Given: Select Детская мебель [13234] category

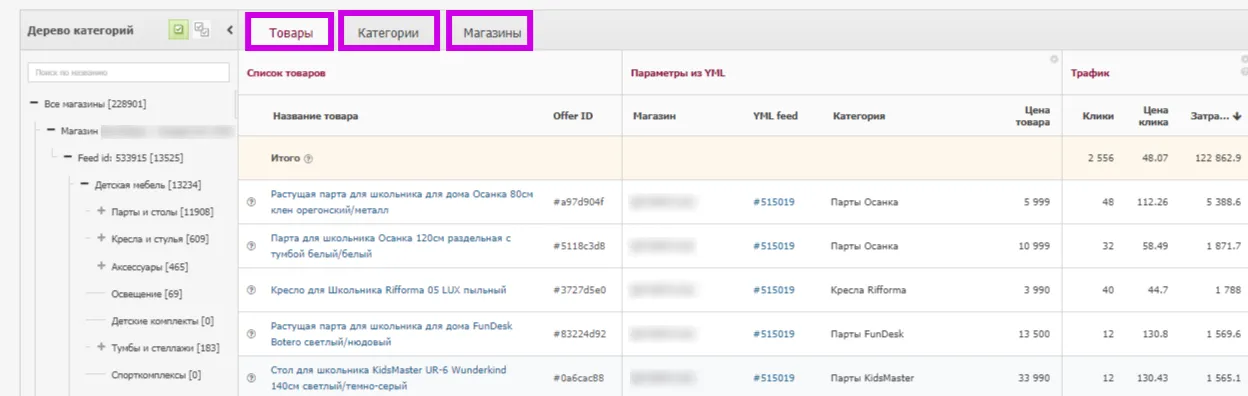Looking at the screenshot, I should 148,185.
